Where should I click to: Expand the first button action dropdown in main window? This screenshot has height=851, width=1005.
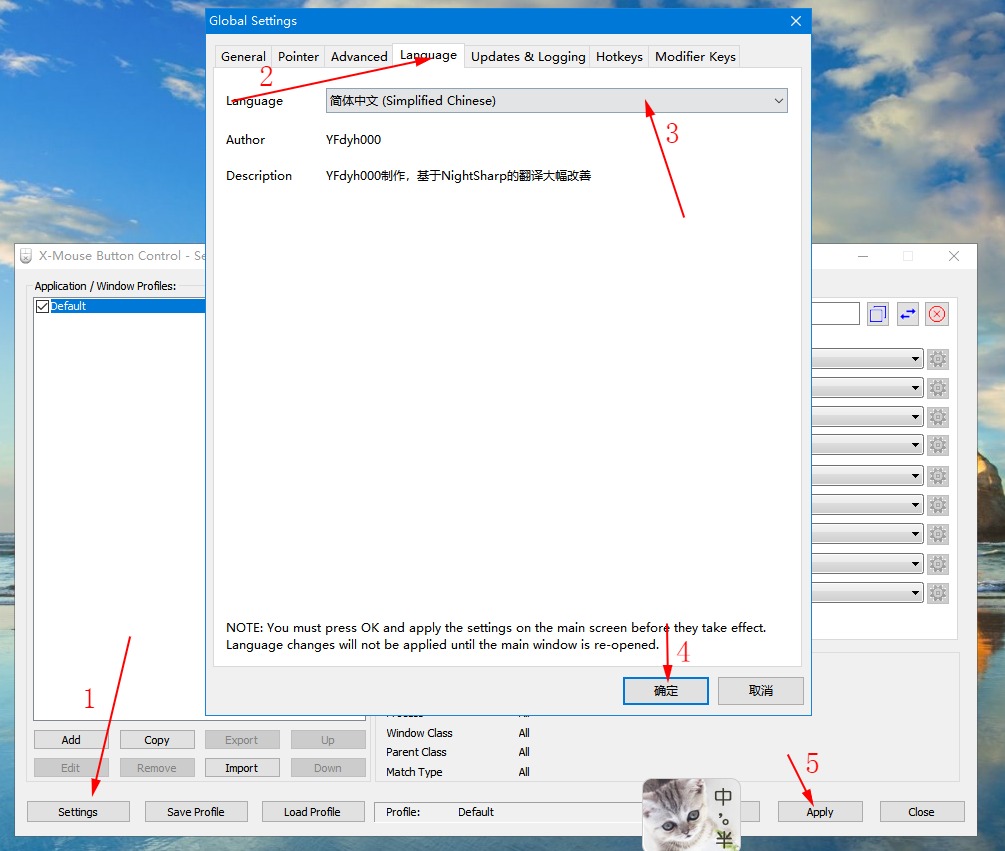pyautogui.click(x=867, y=359)
